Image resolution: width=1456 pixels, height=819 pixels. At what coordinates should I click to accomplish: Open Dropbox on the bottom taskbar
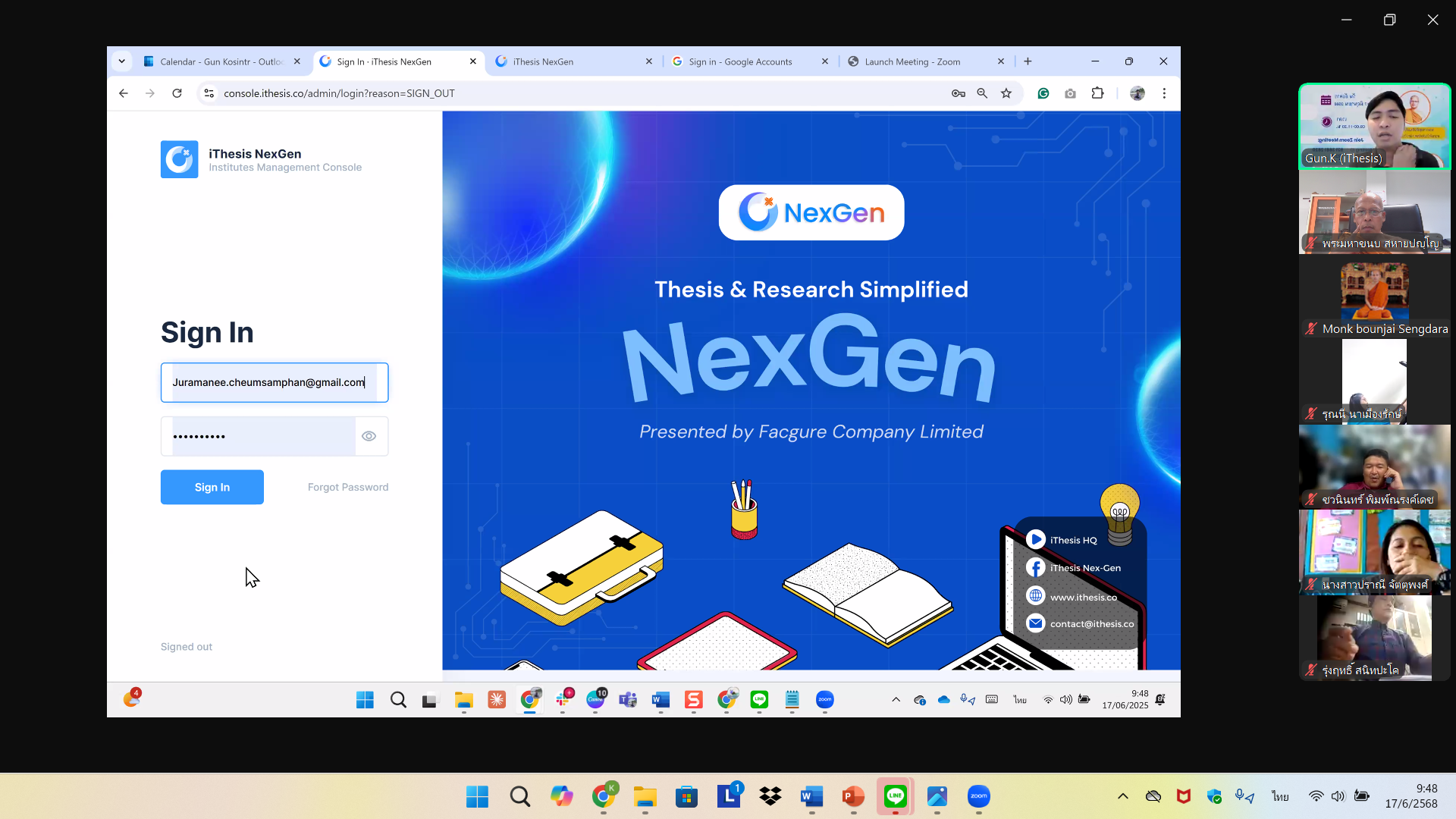(x=770, y=797)
